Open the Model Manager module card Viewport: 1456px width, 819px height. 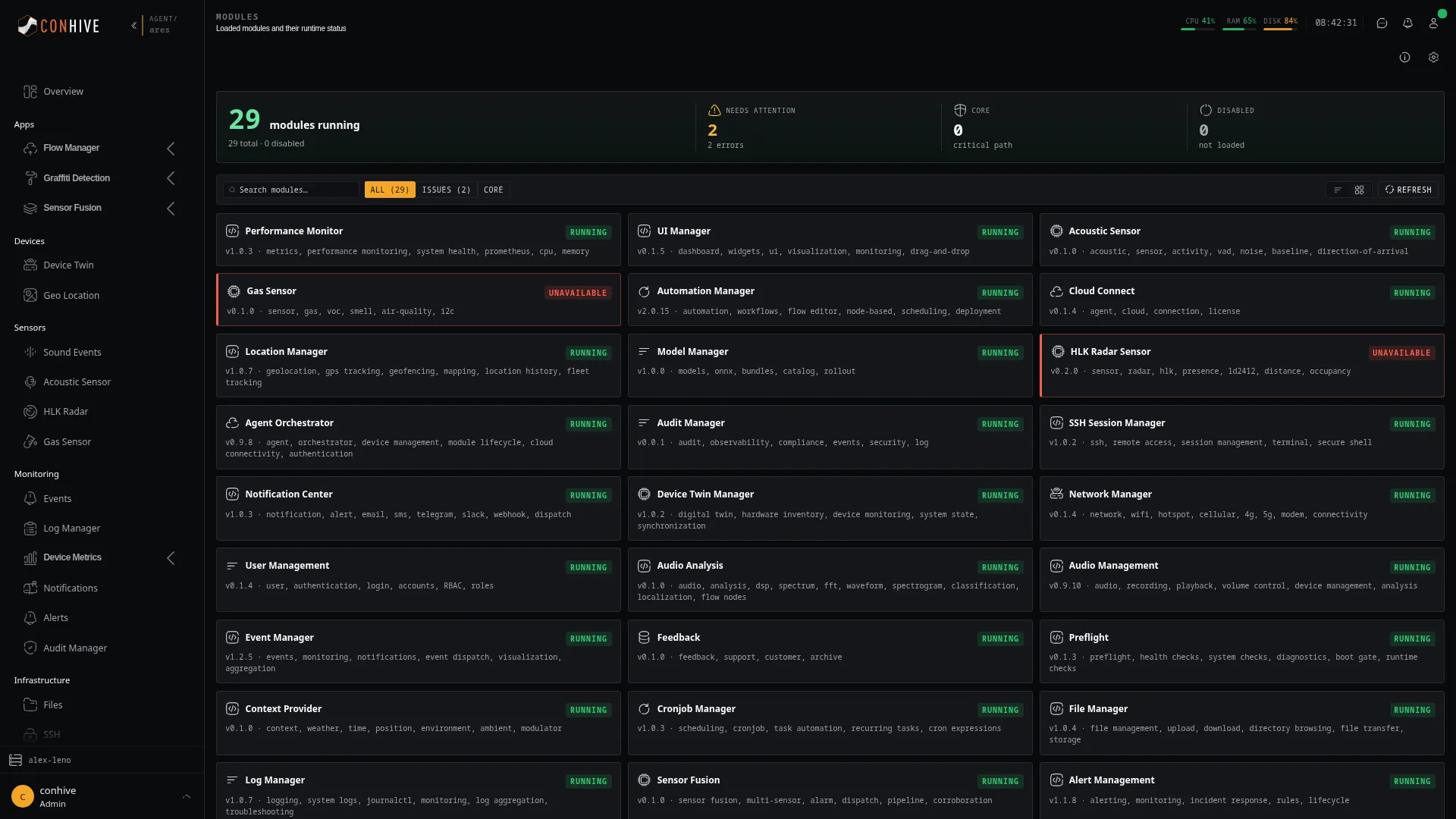(830, 366)
